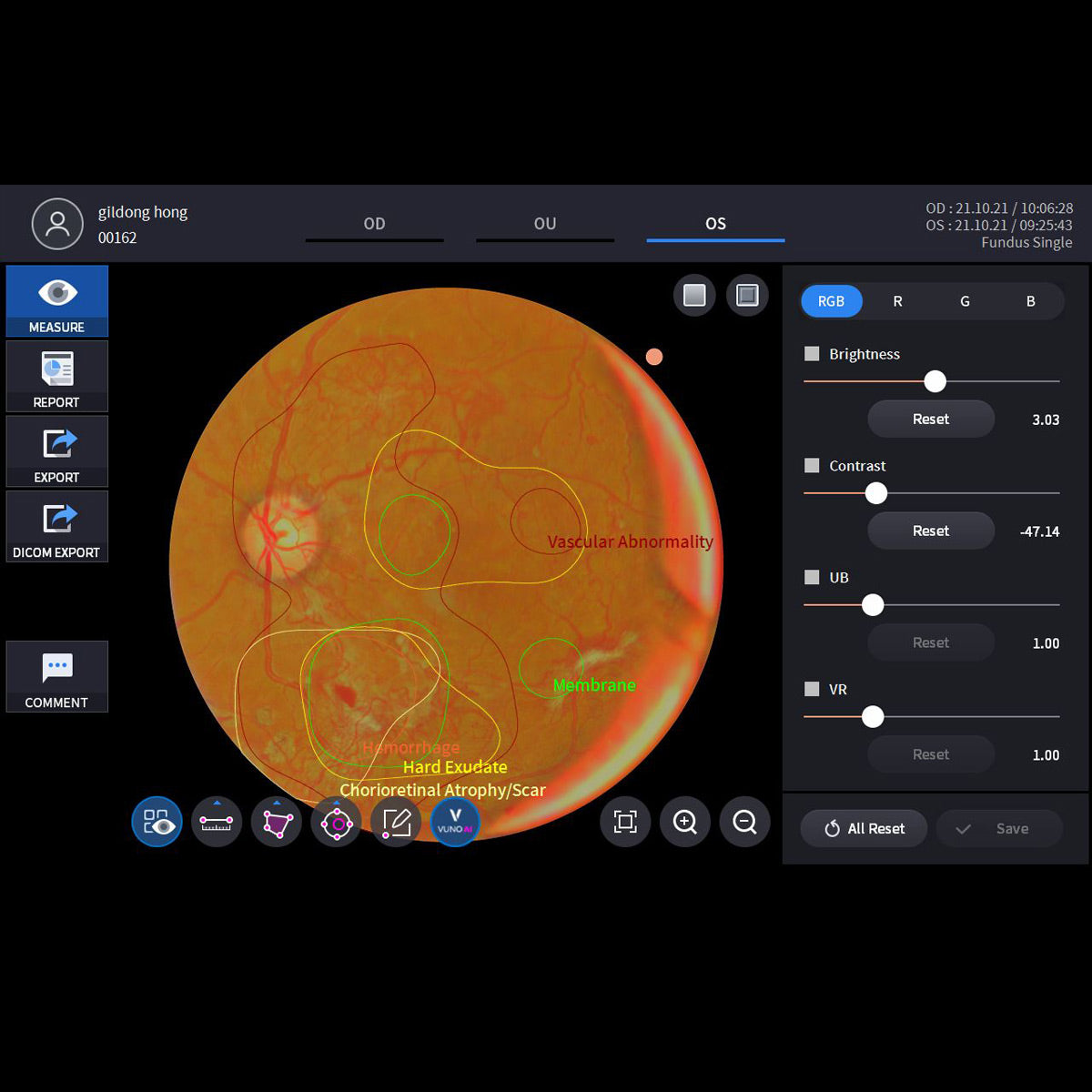Zoom out of the fundus image
The width and height of the screenshot is (1092, 1092).
pos(744,822)
